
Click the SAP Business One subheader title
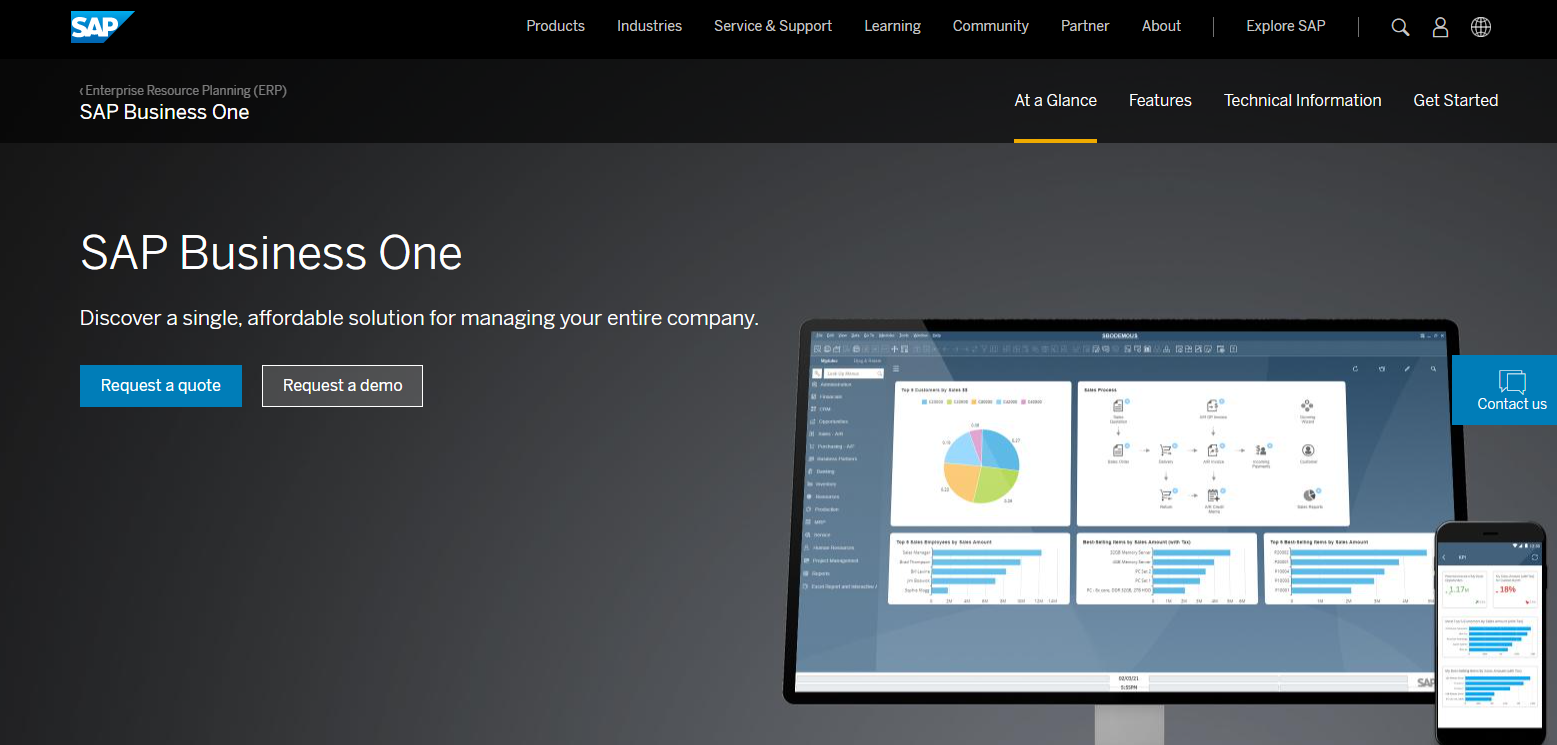(164, 112)
